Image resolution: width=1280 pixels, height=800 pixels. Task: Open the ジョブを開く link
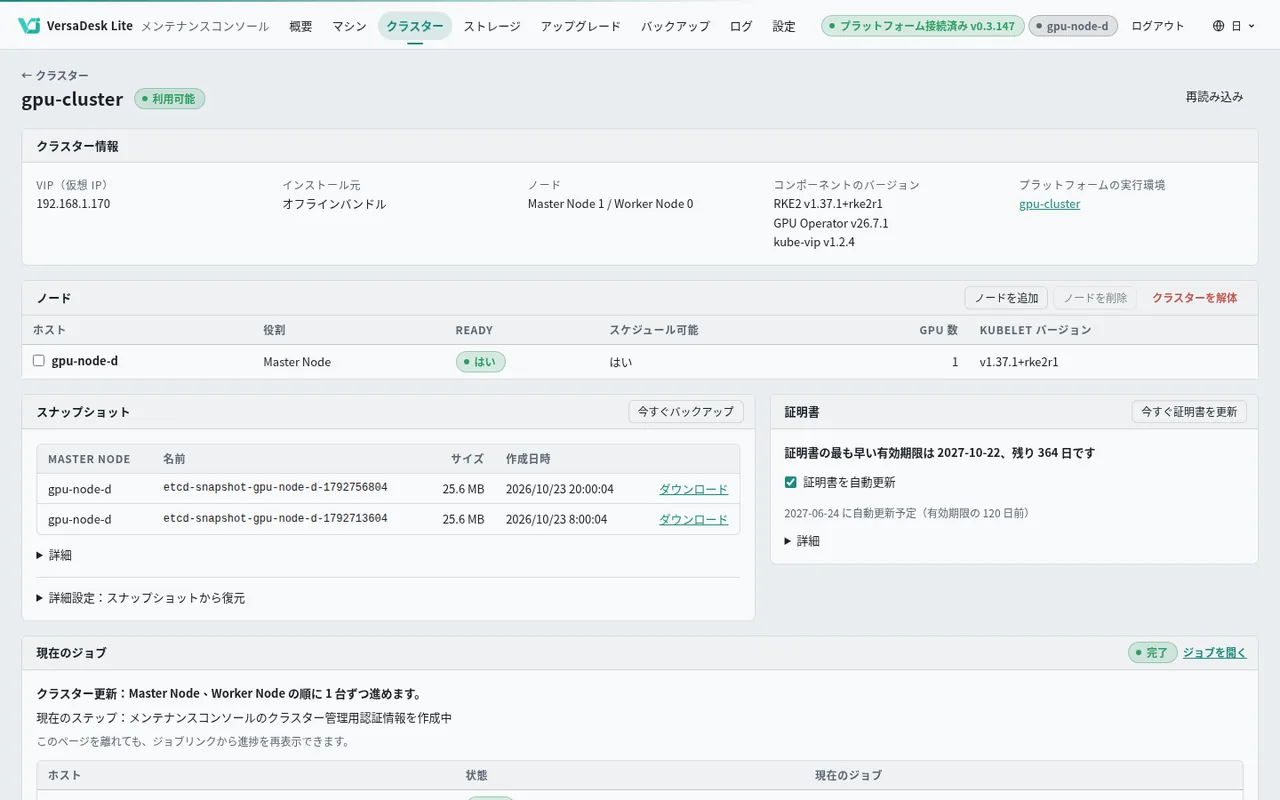pyautogui.click(x=1215, y=653)
